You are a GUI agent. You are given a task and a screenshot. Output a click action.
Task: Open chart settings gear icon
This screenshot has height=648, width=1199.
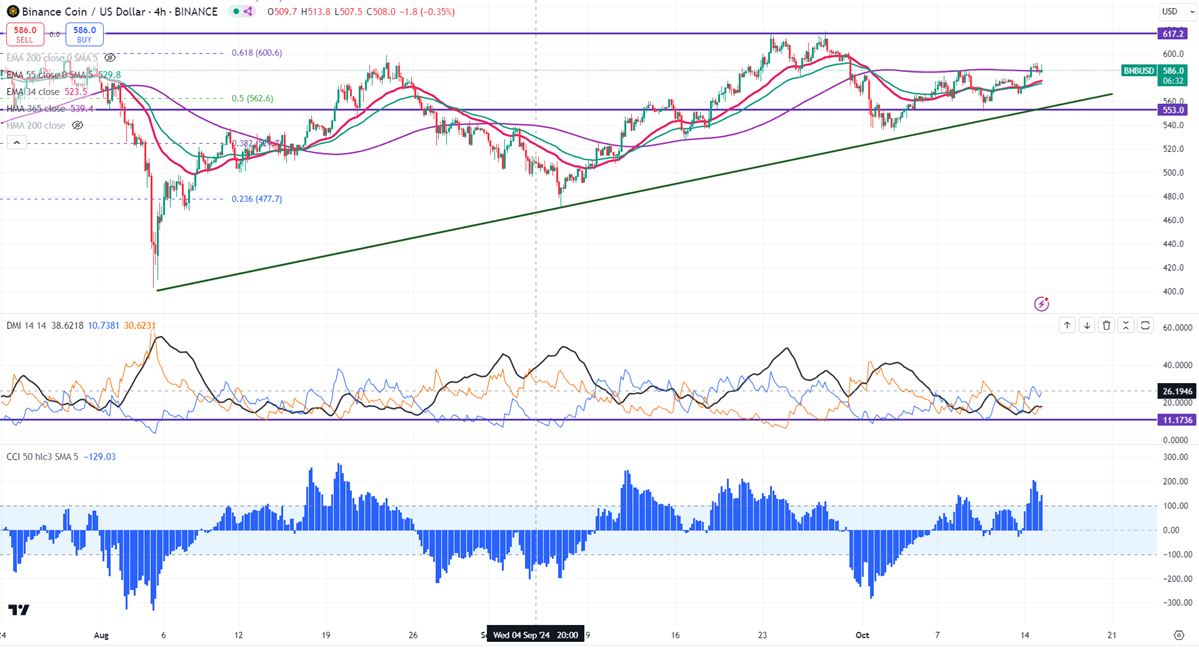(1179, 635)
